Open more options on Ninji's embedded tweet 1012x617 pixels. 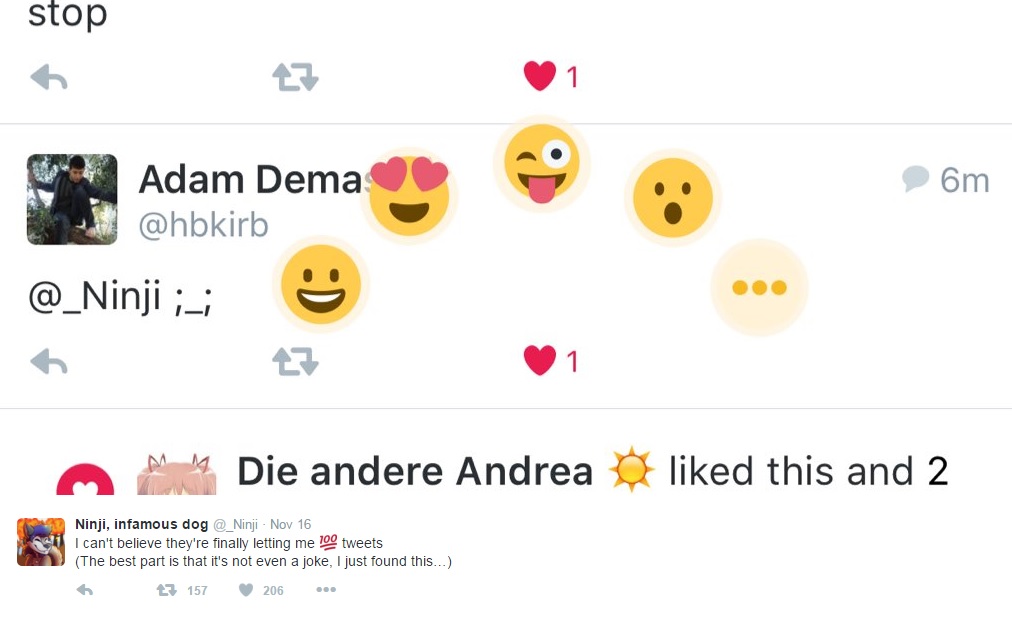[326, 589]
